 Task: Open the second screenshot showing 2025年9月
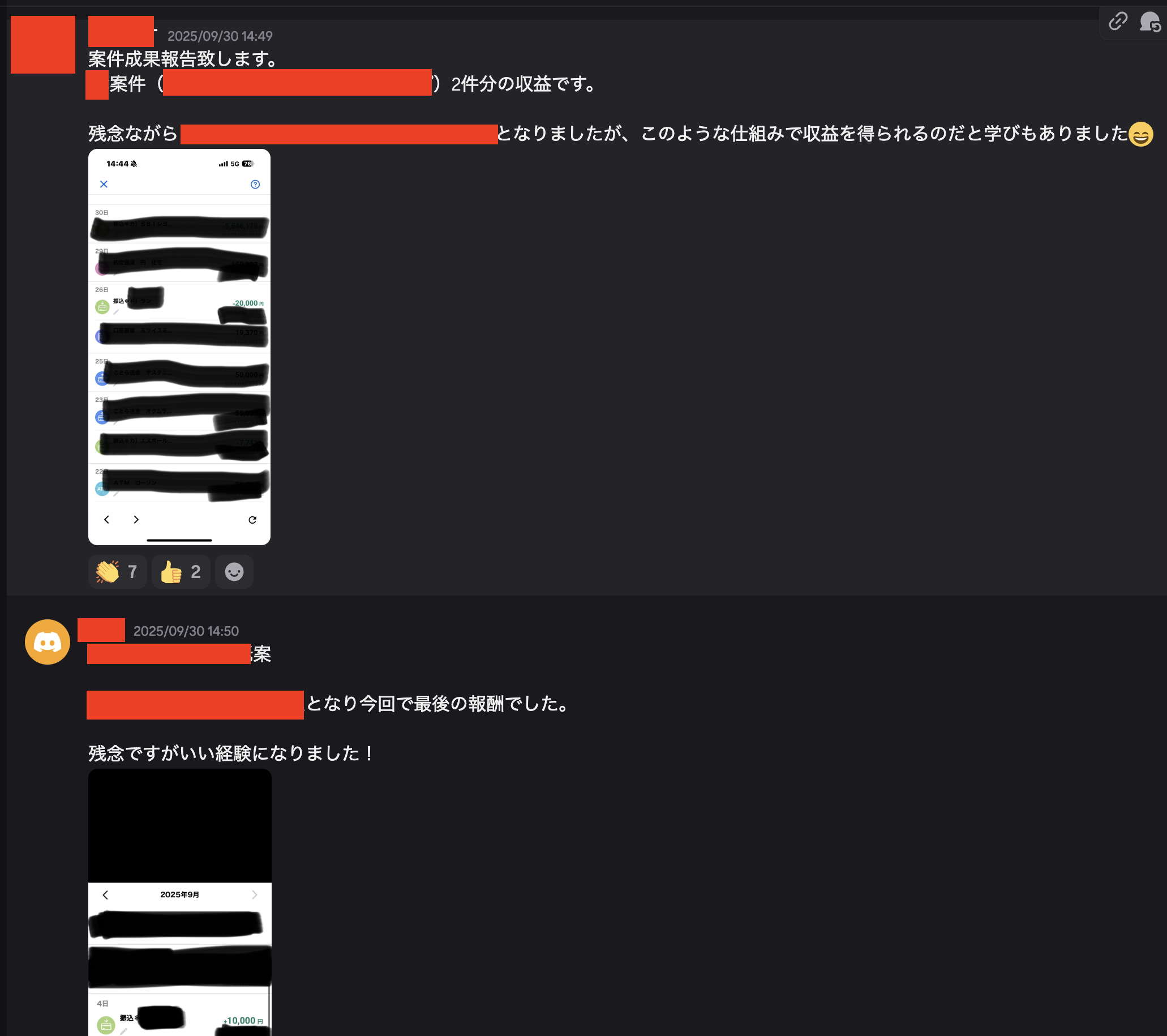click(180, 902)
